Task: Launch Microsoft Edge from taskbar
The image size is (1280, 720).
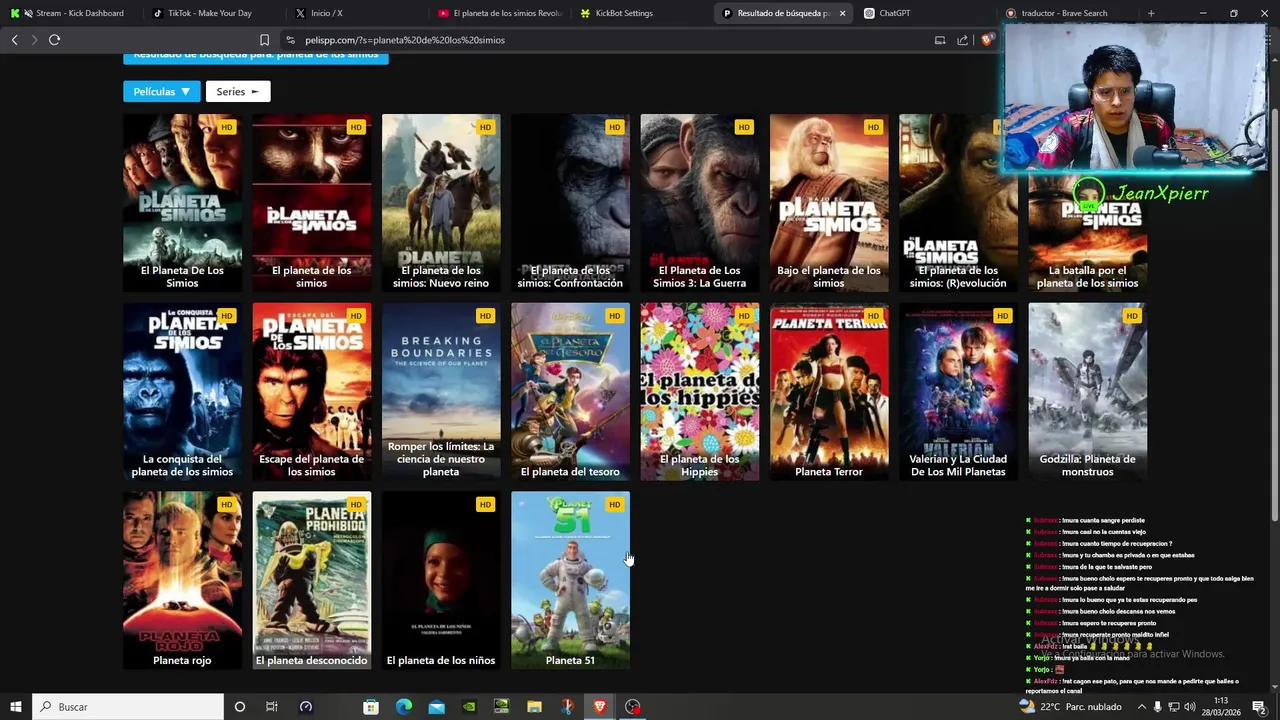Action: click(404, 707)
